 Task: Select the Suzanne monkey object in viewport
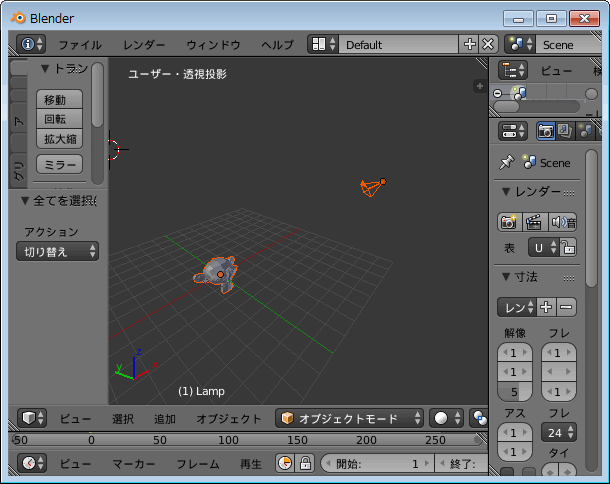[x=217, y=273]
